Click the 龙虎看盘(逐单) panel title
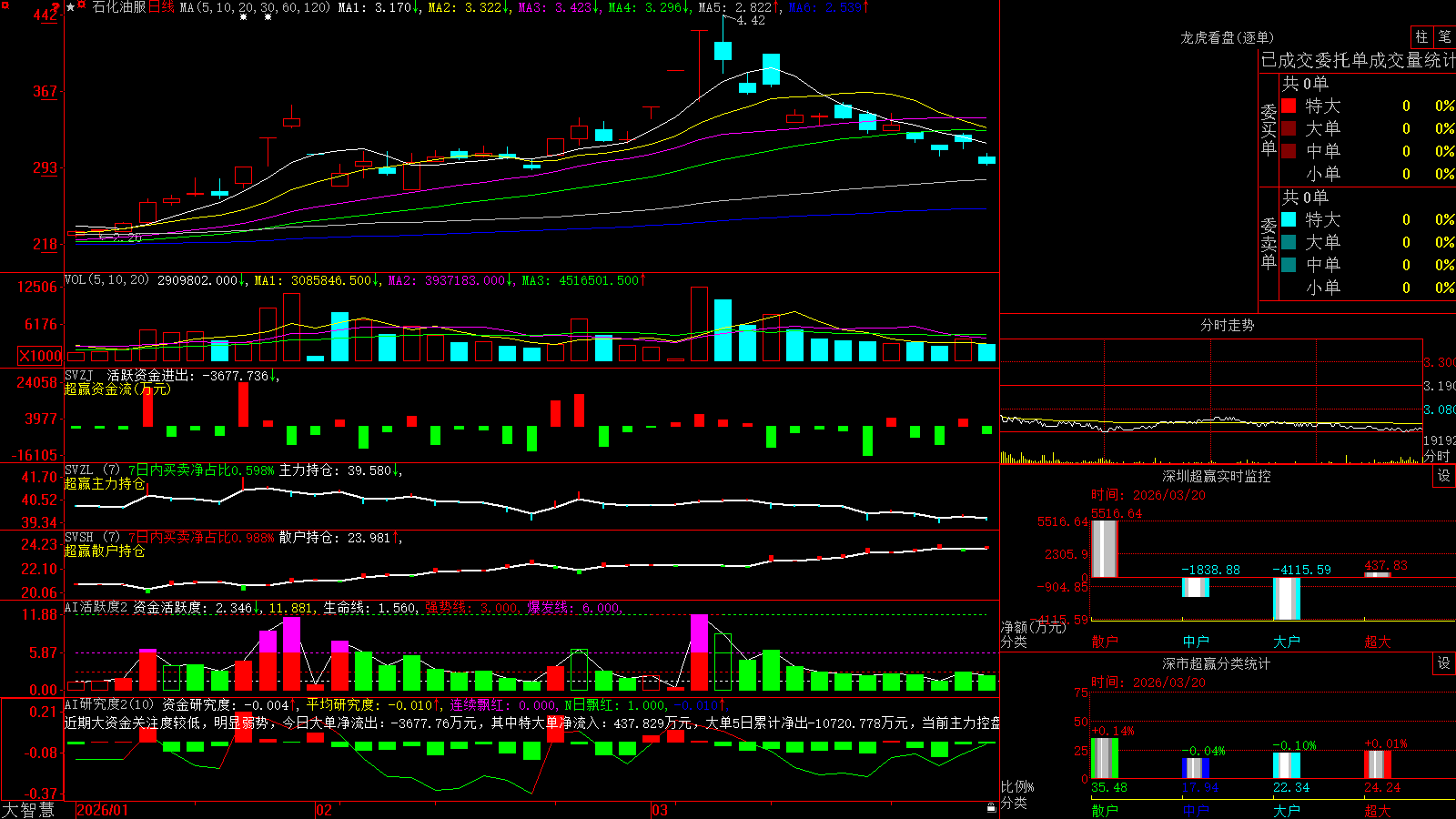Screen dimensions: 1456x819 coord(1227,37)
